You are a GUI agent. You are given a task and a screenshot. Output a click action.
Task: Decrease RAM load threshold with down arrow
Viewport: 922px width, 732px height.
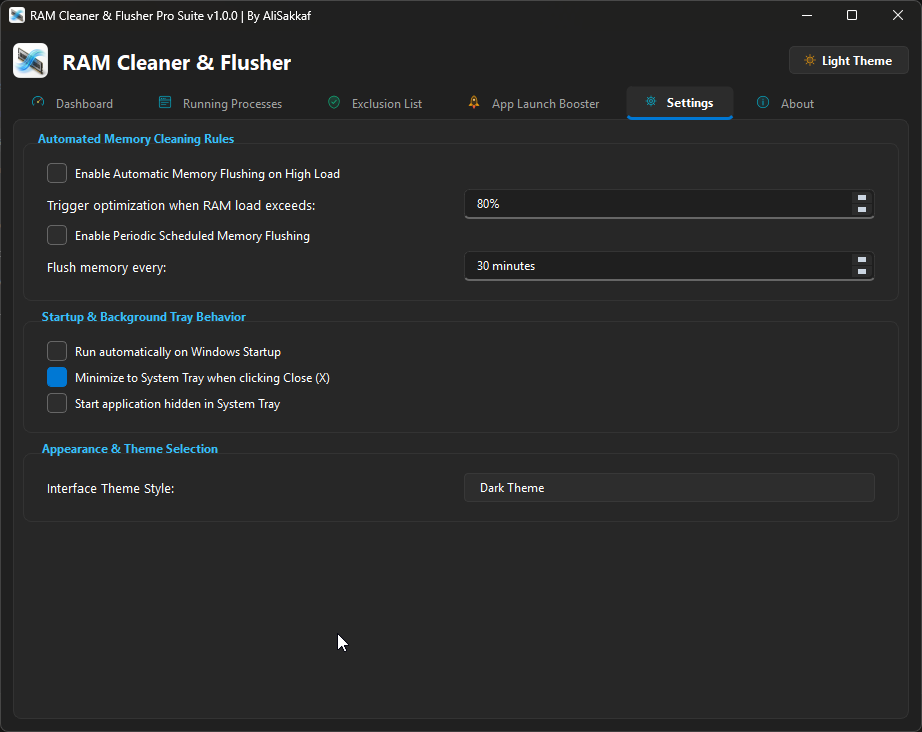click(861, 209)
